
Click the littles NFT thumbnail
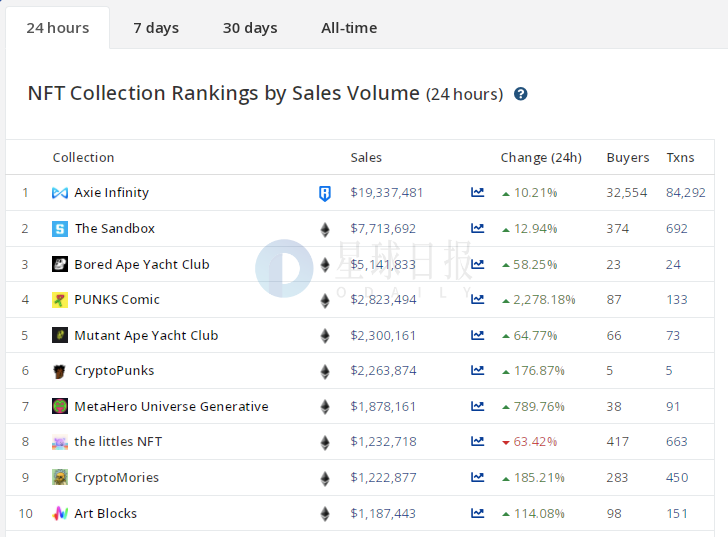pyautogui.click(x=60, y=442)
